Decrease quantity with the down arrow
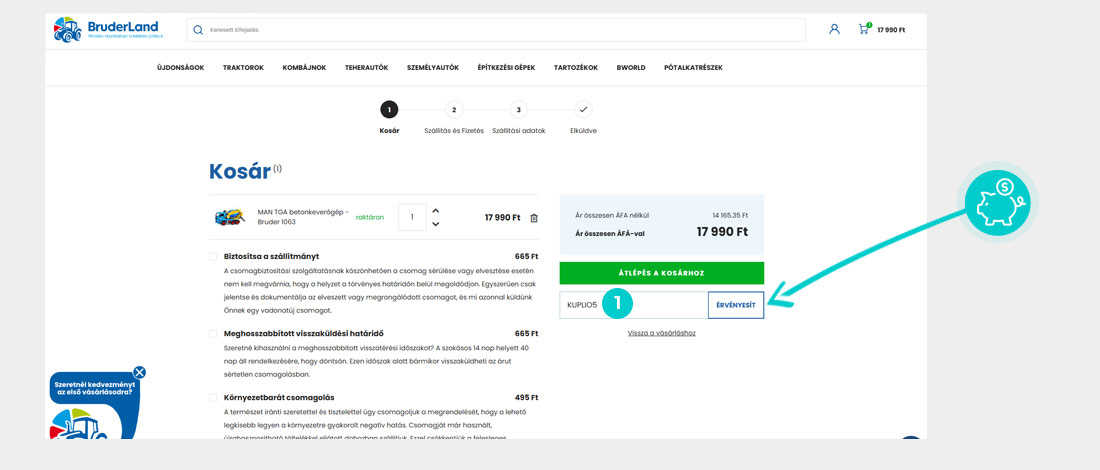This screenshot has width=1100, height=470. point(436,224)
